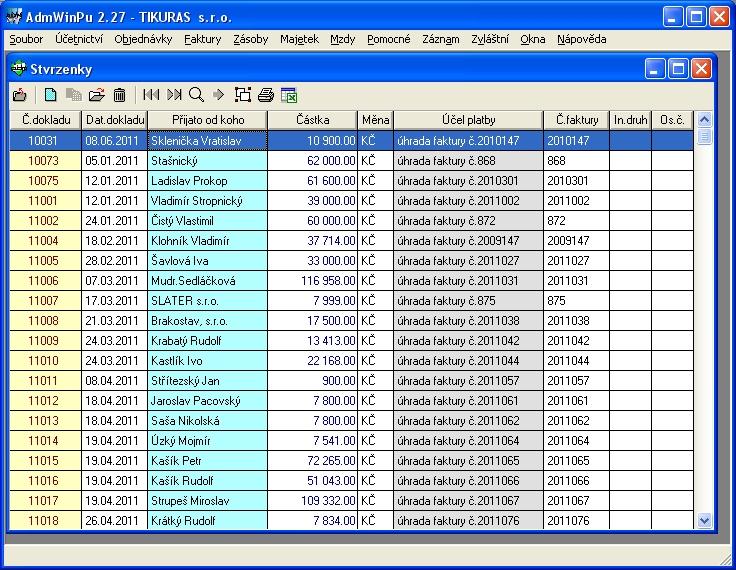Click the Os.č. column header
Screen dimensions: 736x570
click(x=672, y=120)
